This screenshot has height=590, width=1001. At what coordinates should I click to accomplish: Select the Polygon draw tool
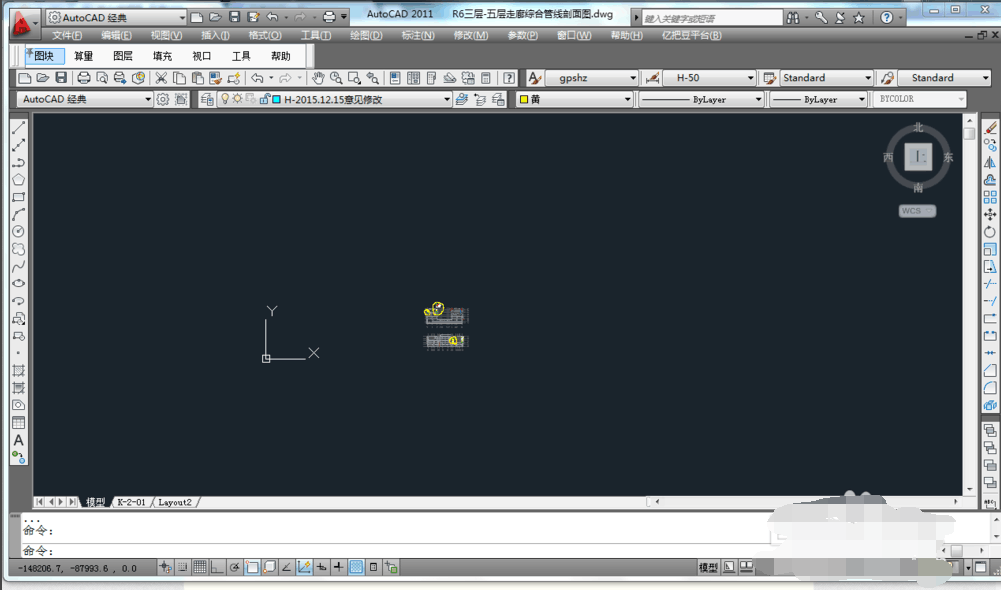click(19, 179)
